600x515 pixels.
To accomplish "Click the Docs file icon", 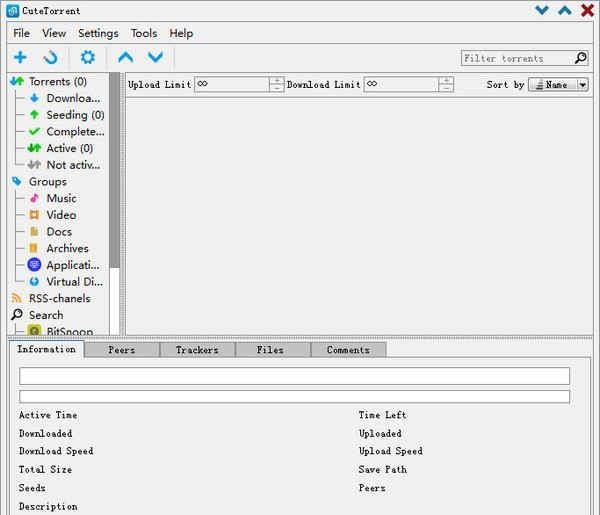I will click(34, 231).
